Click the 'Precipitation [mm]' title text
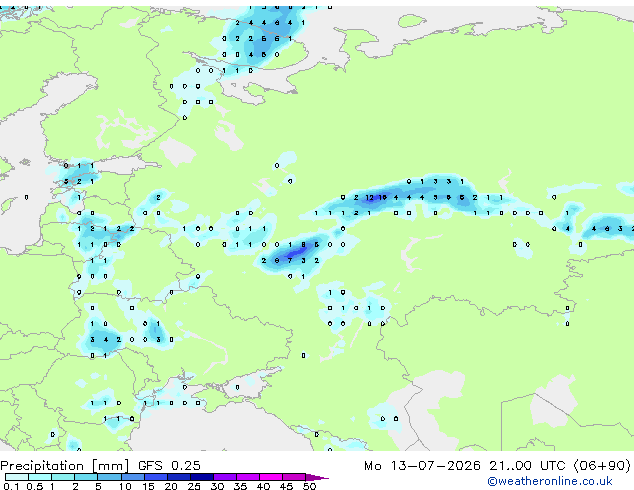 (65, 466)
